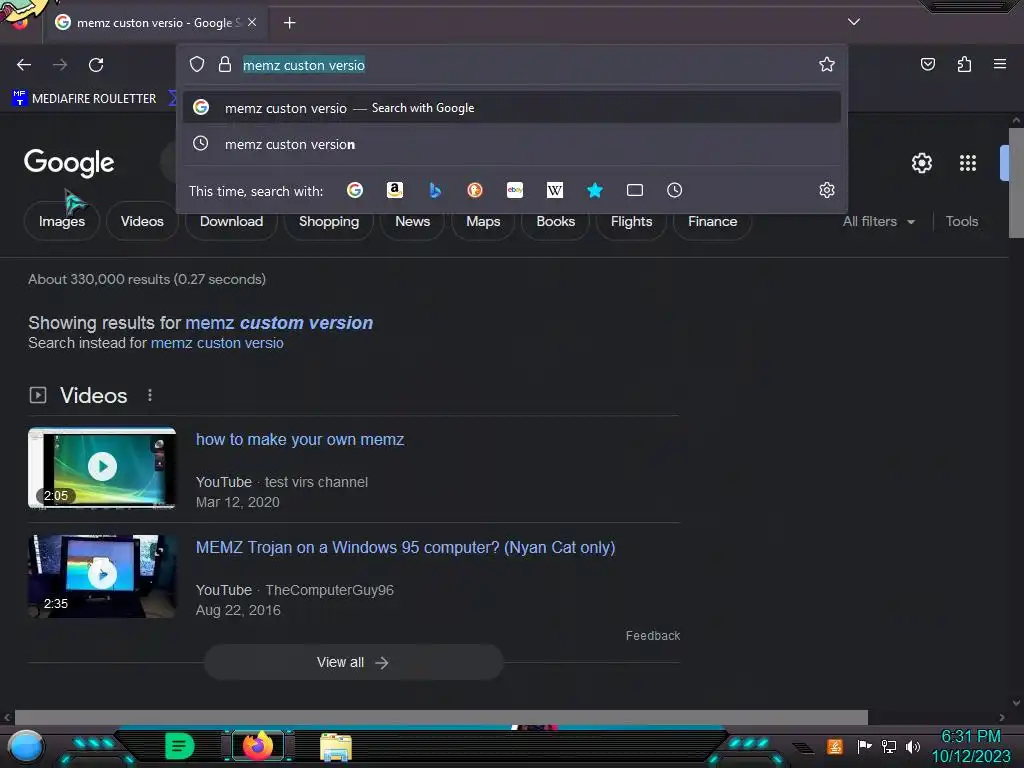The height and width of the screenshot is (768, 1024).
Task: Go back to the previous page
Action: click(x=24, y=65)
